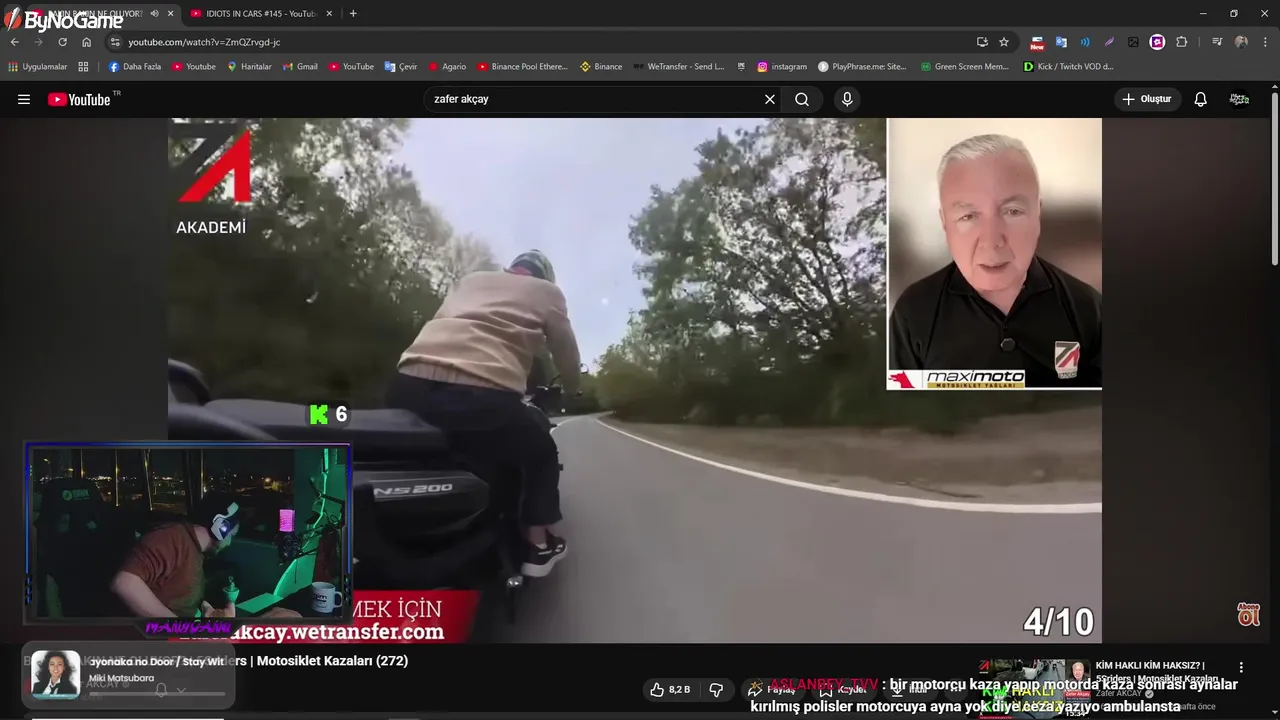
Task: Click the install app icon in address bar
Action: click(x=982, y=42)
